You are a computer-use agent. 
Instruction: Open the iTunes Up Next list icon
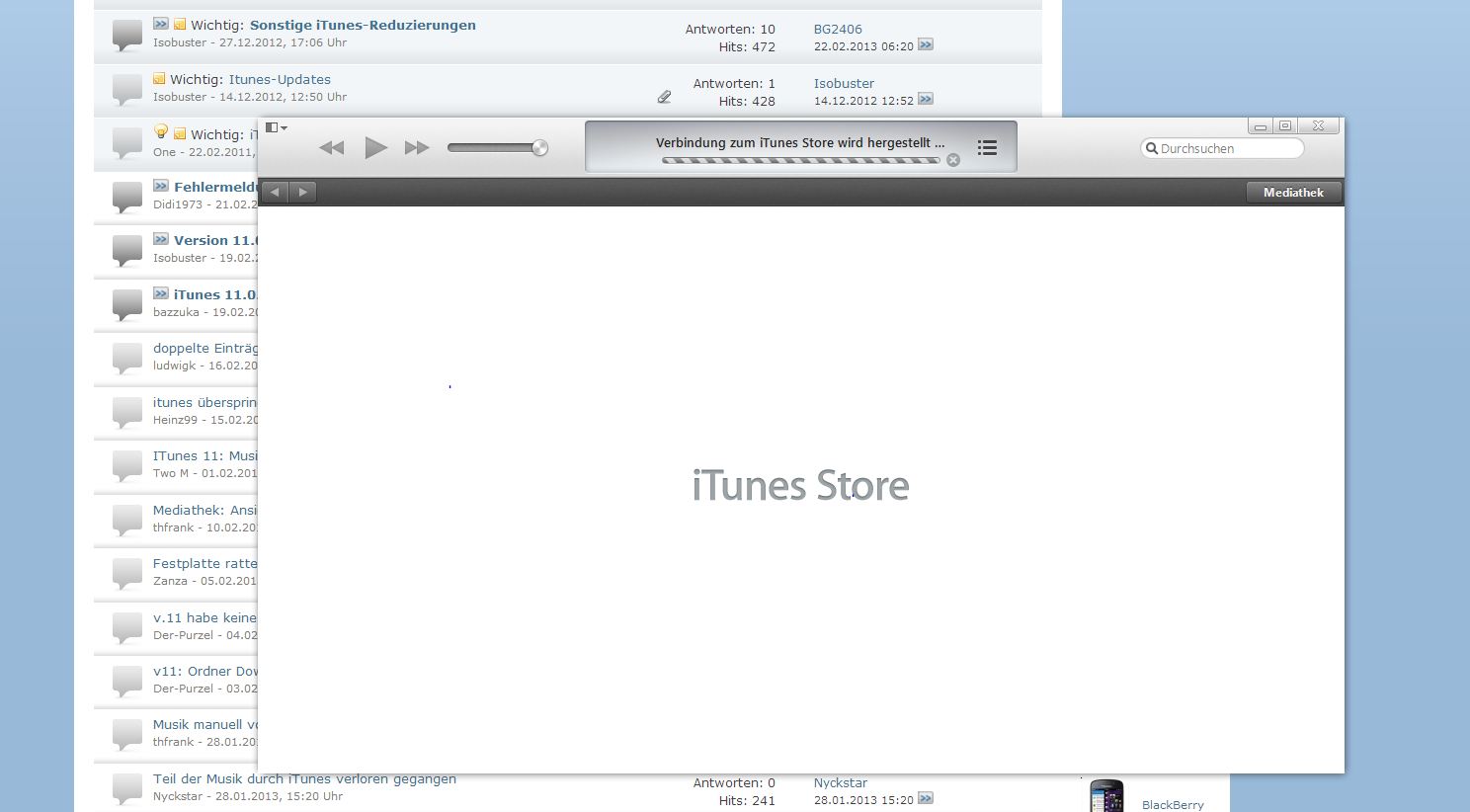point(987,147)
